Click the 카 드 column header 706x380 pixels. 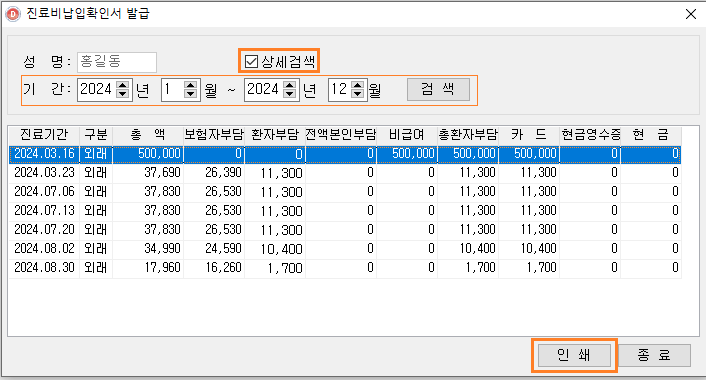coord(529,135)
